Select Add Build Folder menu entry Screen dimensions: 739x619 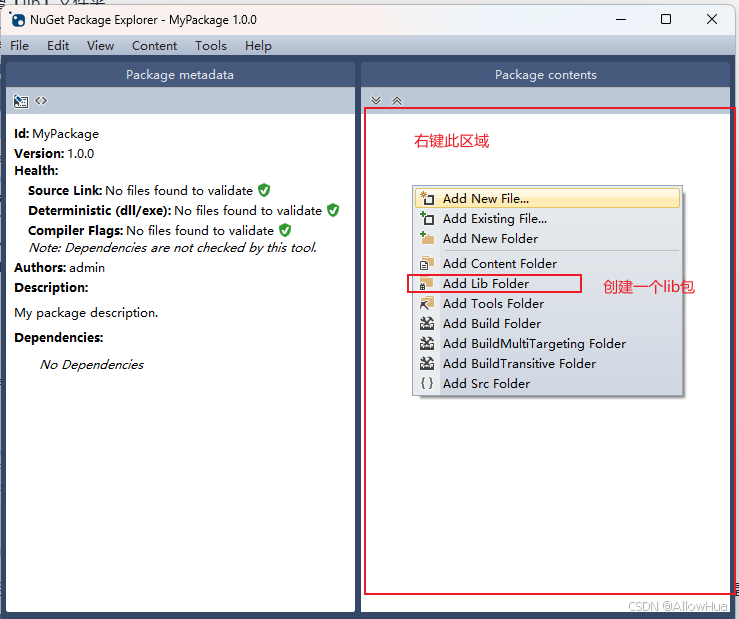coord(548,323)
